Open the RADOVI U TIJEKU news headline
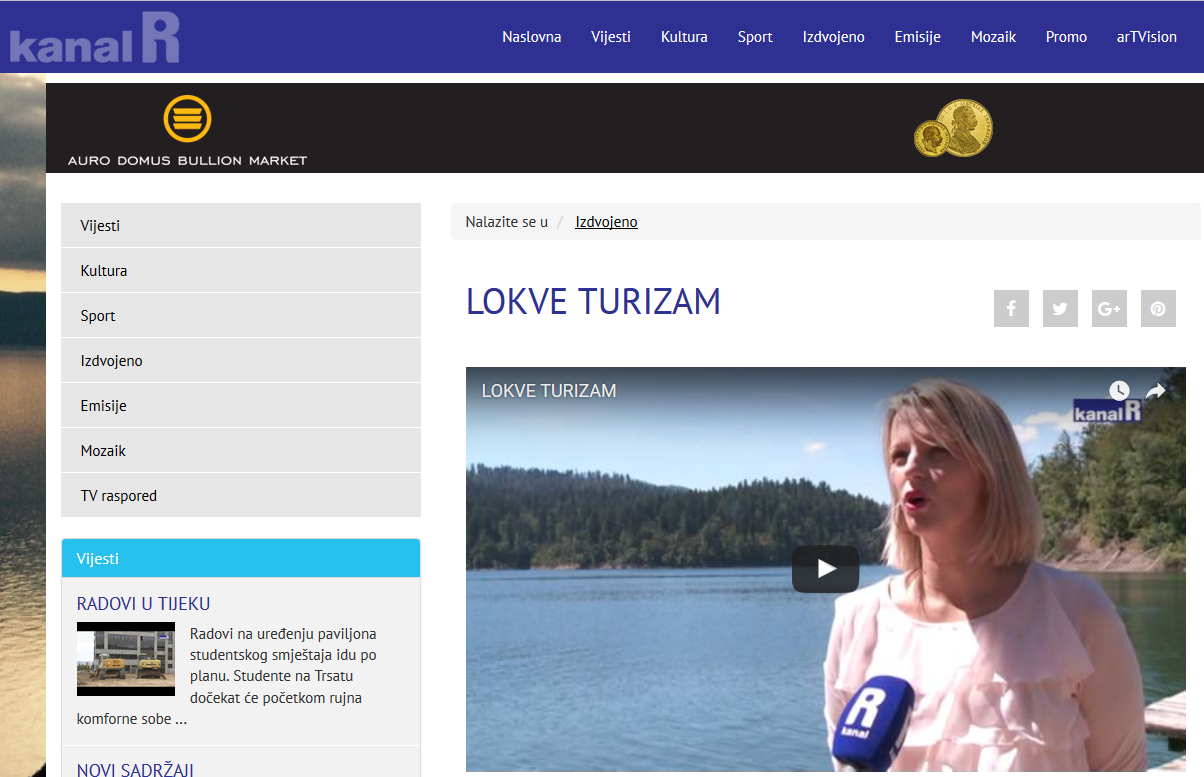Viewport: 1204px width, 777px height. click(143, 604)
